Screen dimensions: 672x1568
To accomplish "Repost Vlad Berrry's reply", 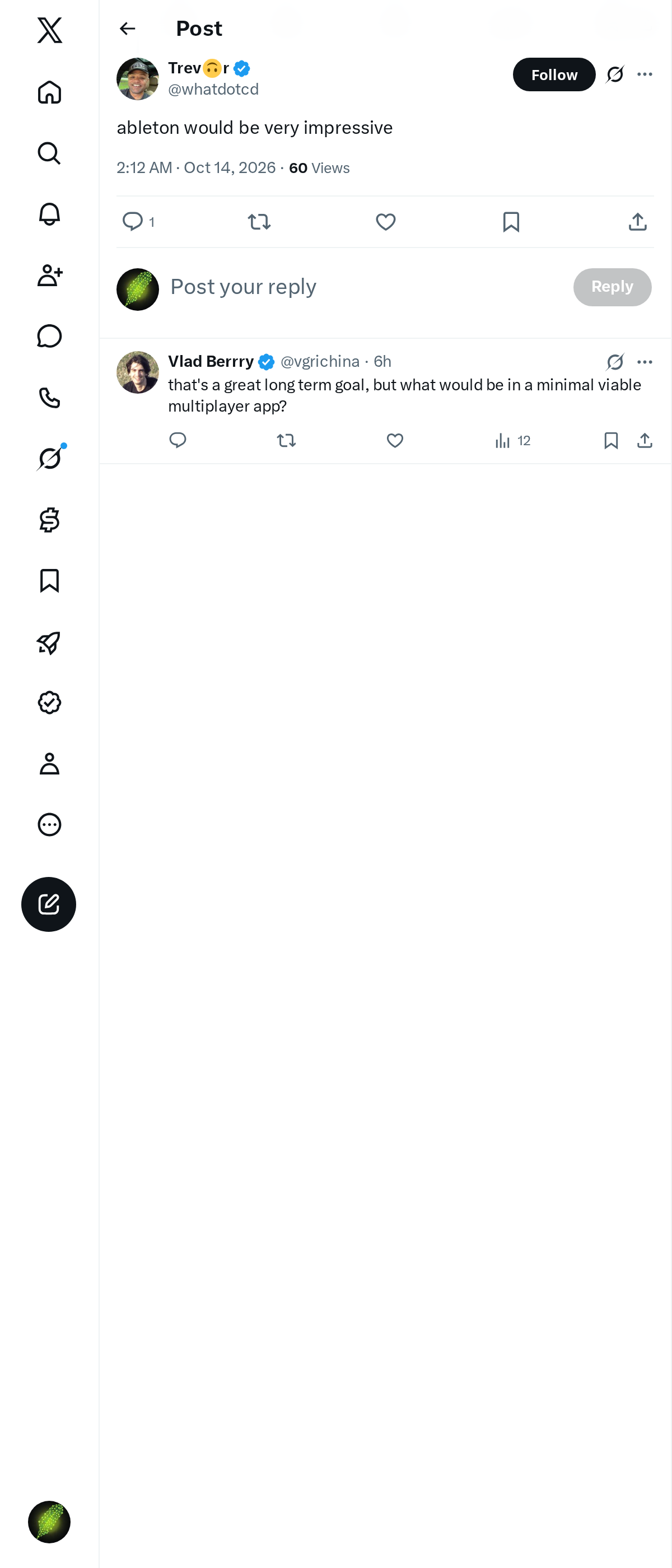I will (x=286, y=440).
